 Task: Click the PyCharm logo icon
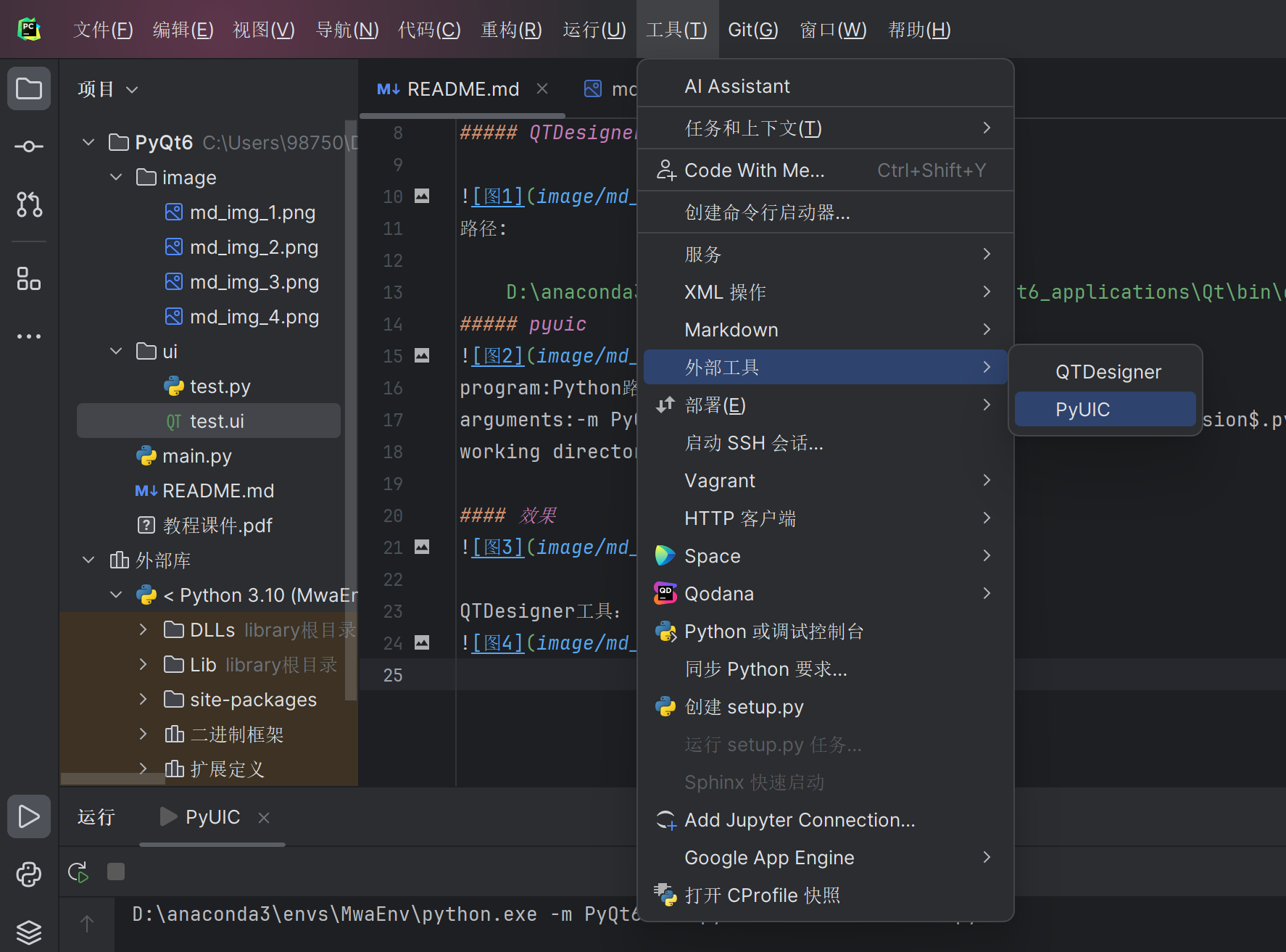coord(29,29)
